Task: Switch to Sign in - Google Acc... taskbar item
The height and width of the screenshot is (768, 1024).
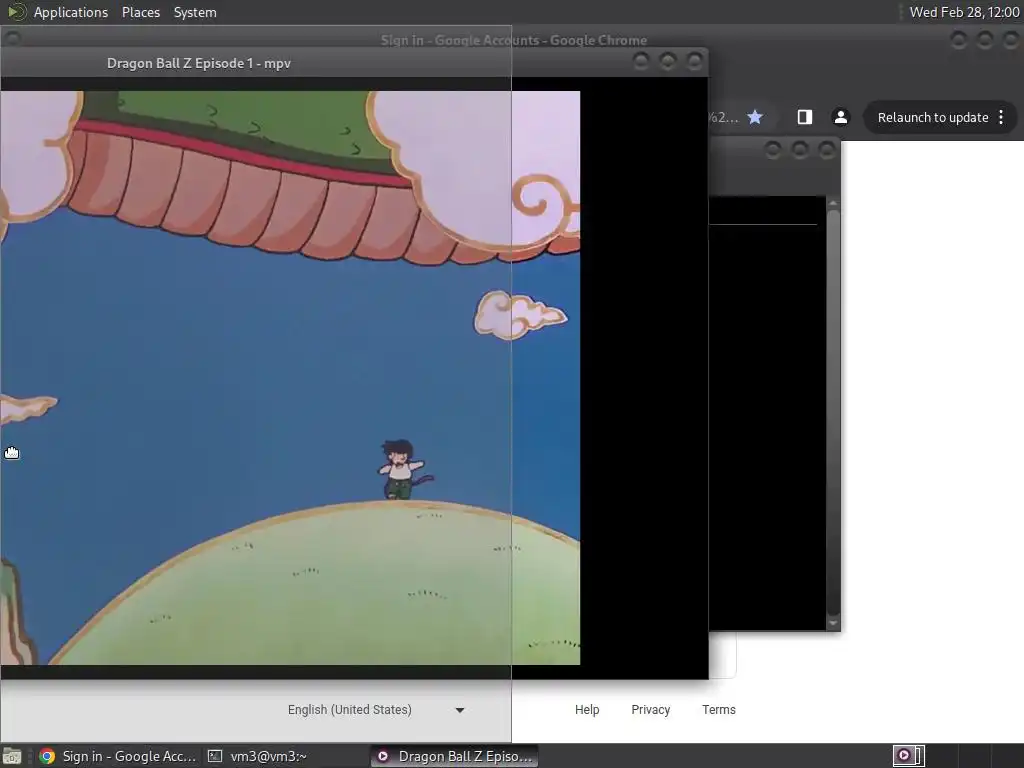Action: (x=118, y=756)
